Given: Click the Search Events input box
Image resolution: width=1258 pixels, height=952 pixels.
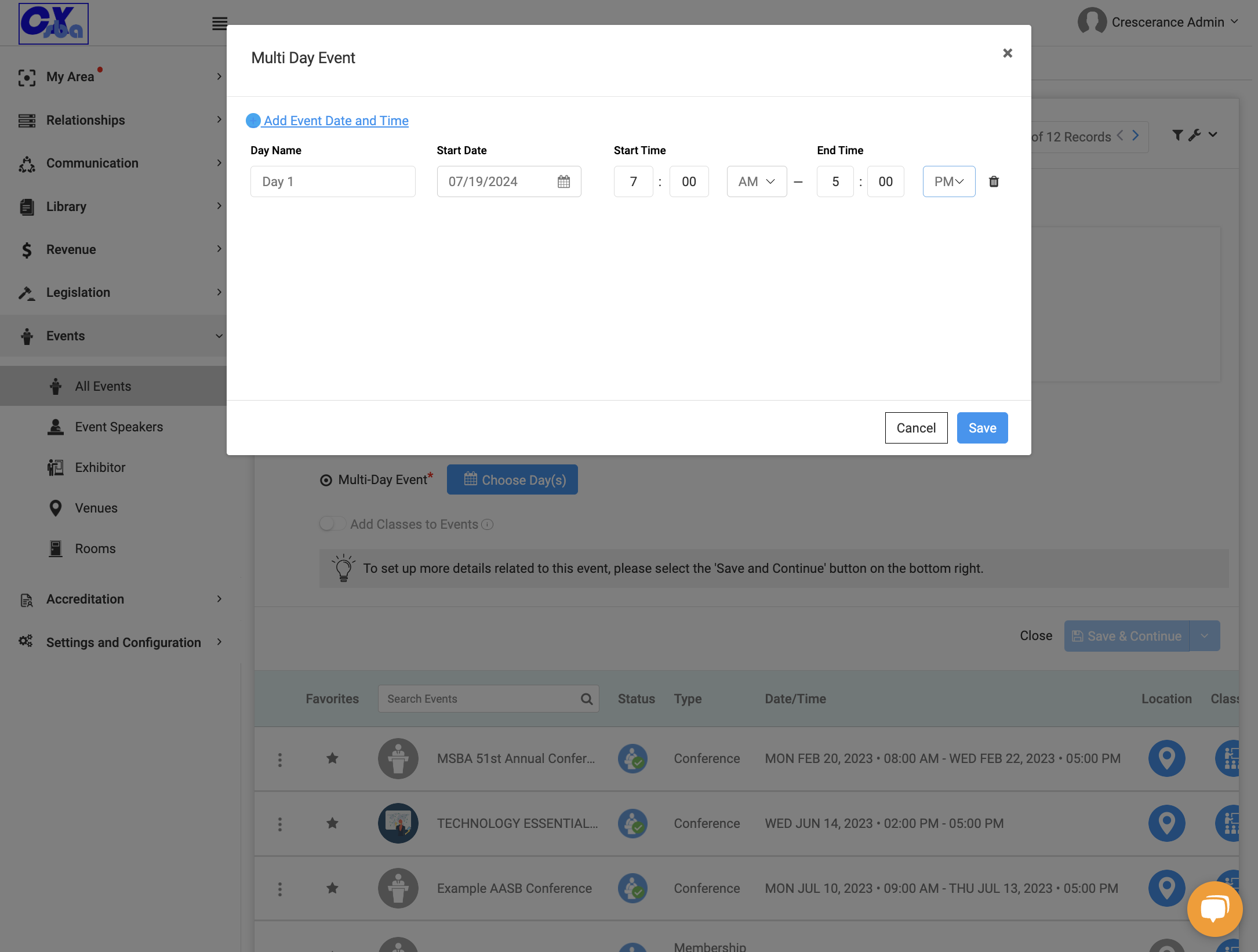Looking at the screenshot, I should 488,699.
